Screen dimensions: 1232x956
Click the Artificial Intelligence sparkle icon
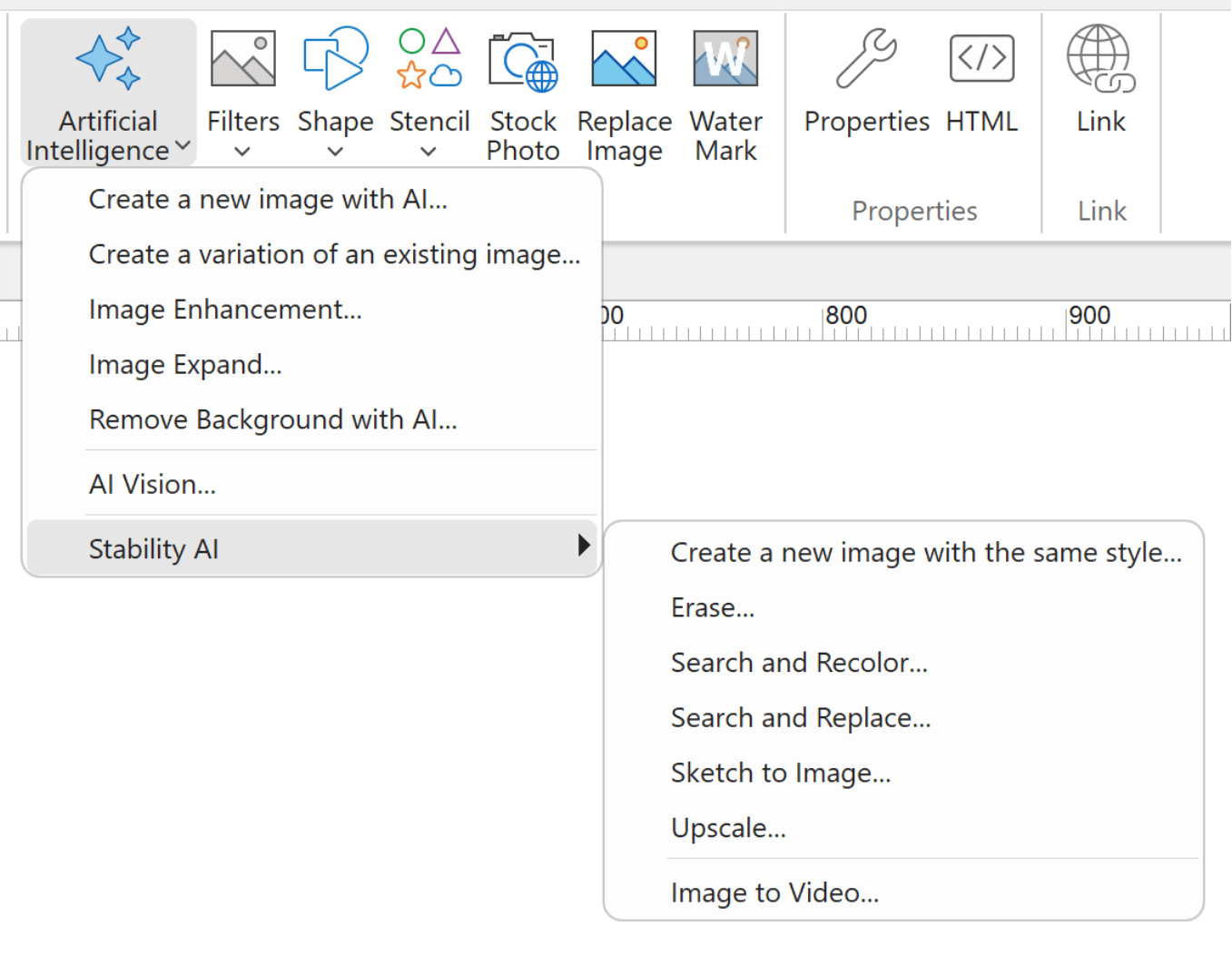click(x=109, y=59)
